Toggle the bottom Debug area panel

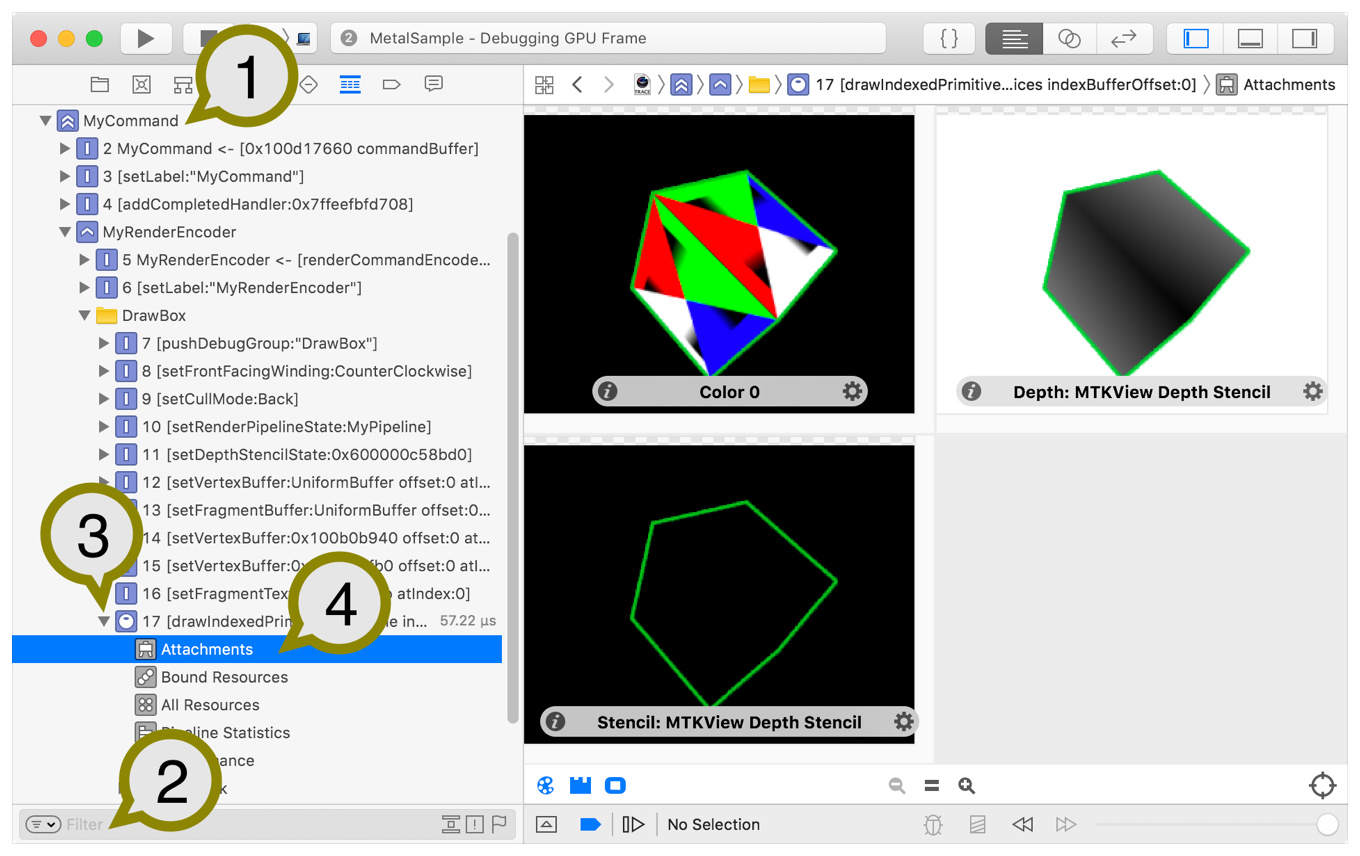point(1251,38)
